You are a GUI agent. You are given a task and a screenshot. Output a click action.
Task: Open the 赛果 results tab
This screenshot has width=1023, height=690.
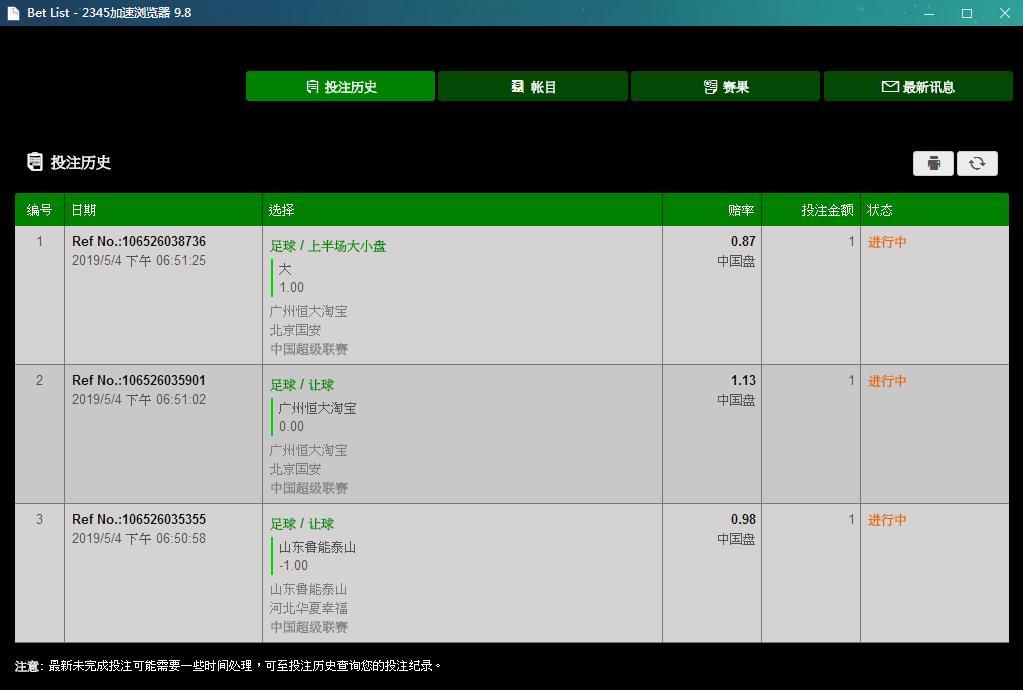point(725,87)
